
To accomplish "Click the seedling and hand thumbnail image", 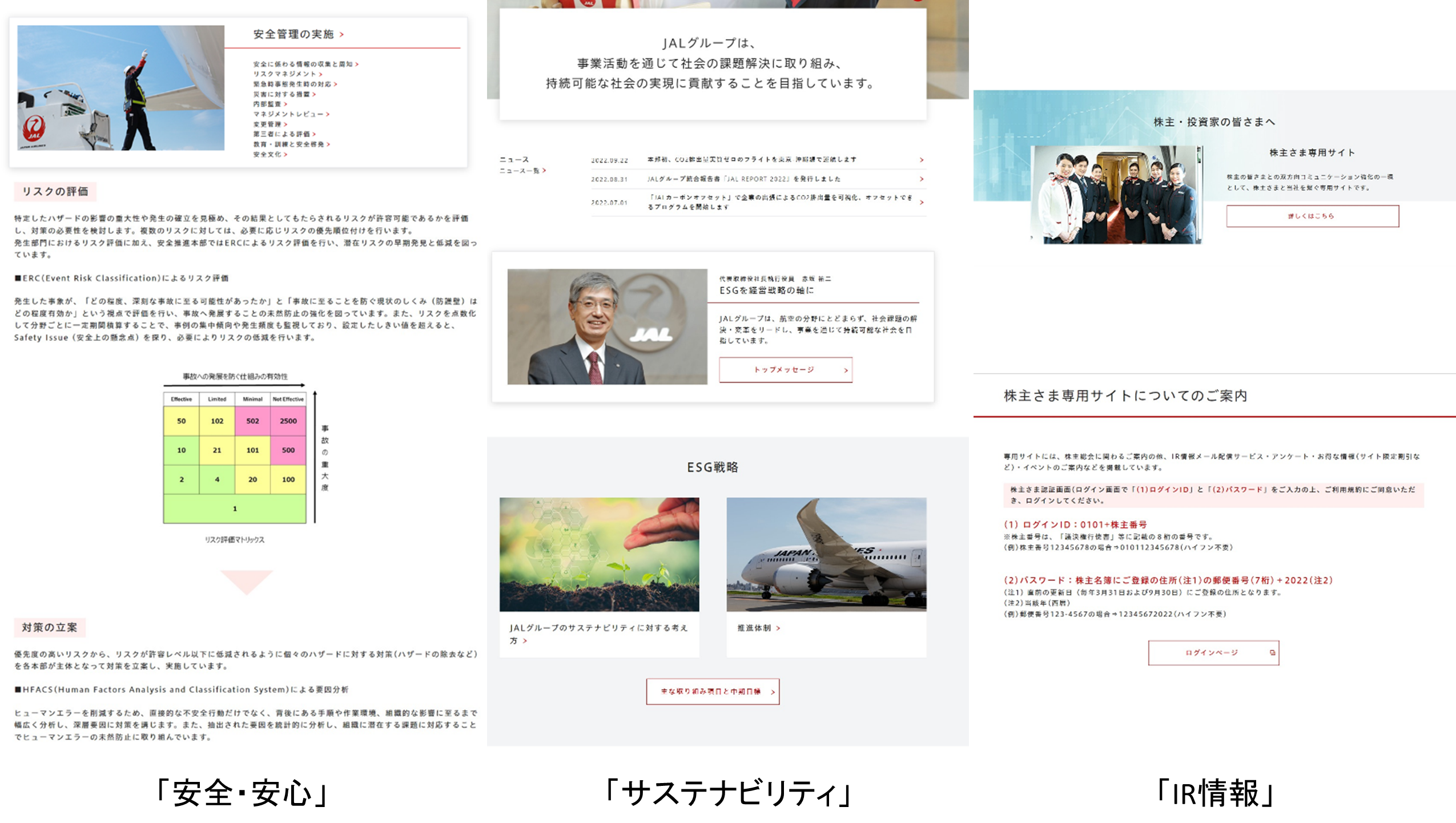I will 599,554.
